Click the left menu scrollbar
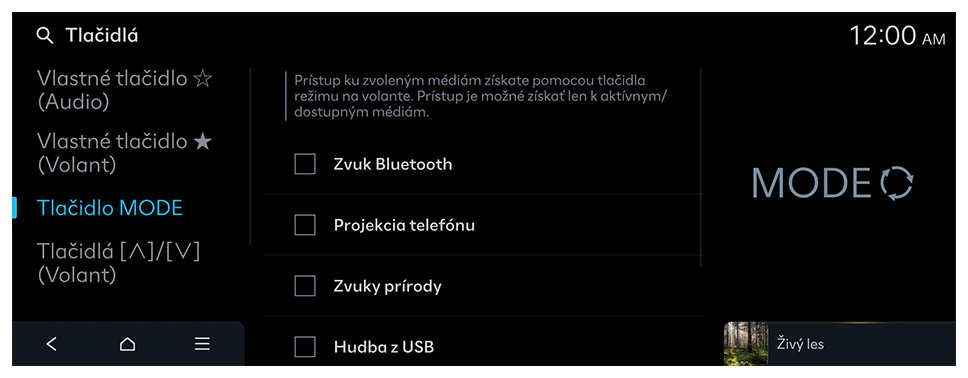968x378 pixels. click(x=251, y=157)
